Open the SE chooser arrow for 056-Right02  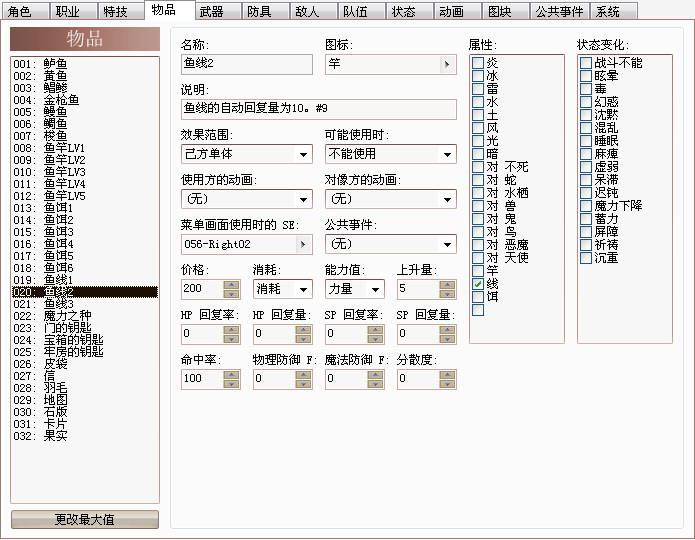(x=303, y=244)
